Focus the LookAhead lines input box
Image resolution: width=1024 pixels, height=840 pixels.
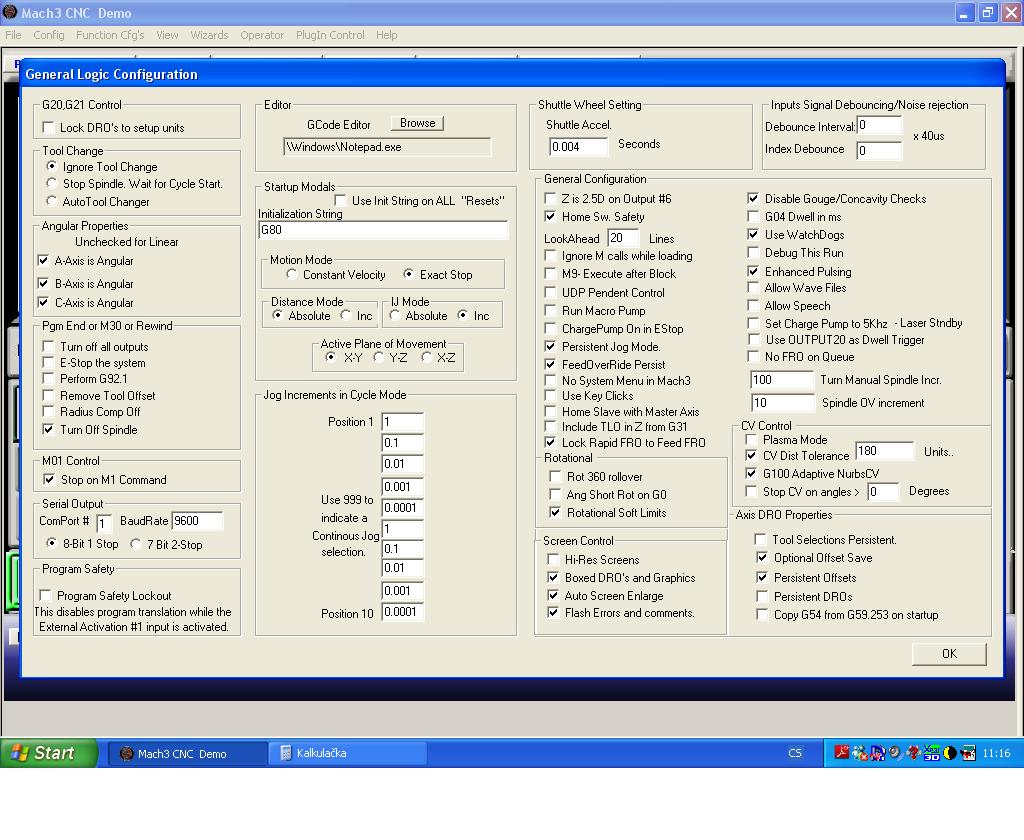(622, 238)
